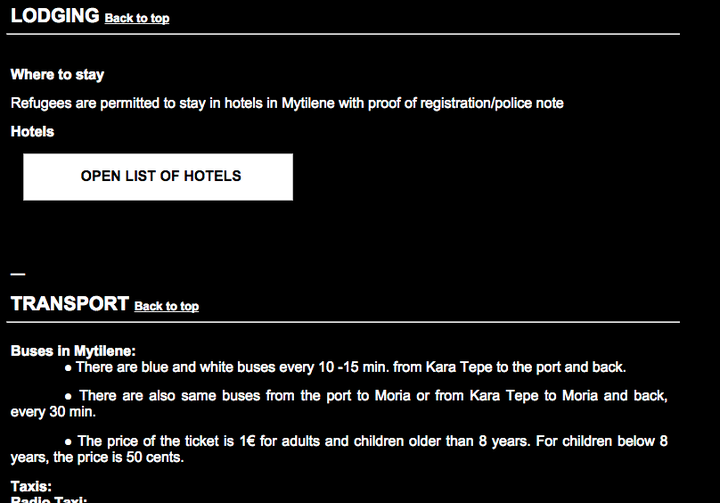The height and width of the screenshot is (503, 720).
Task: Click the dash separator above TRANSPORT
Action: [18, 274]
